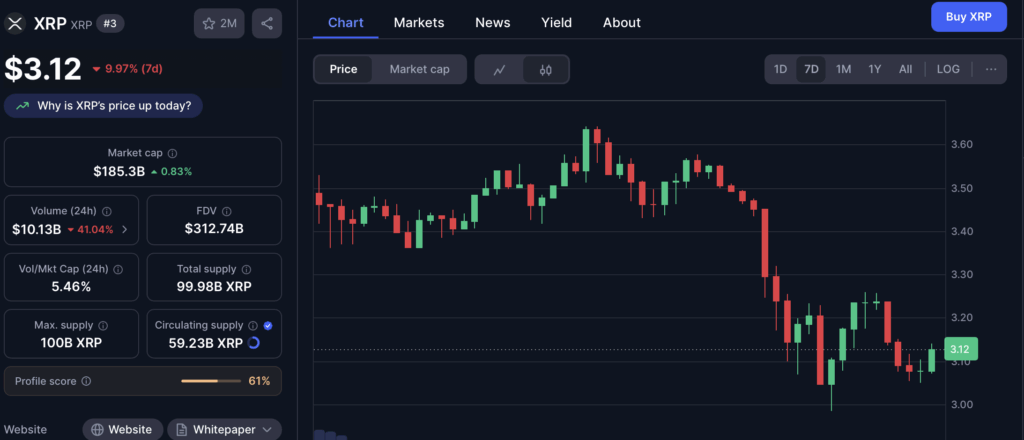
Task: Click Why is XRP's price up today
Action: tap(103, 106)
